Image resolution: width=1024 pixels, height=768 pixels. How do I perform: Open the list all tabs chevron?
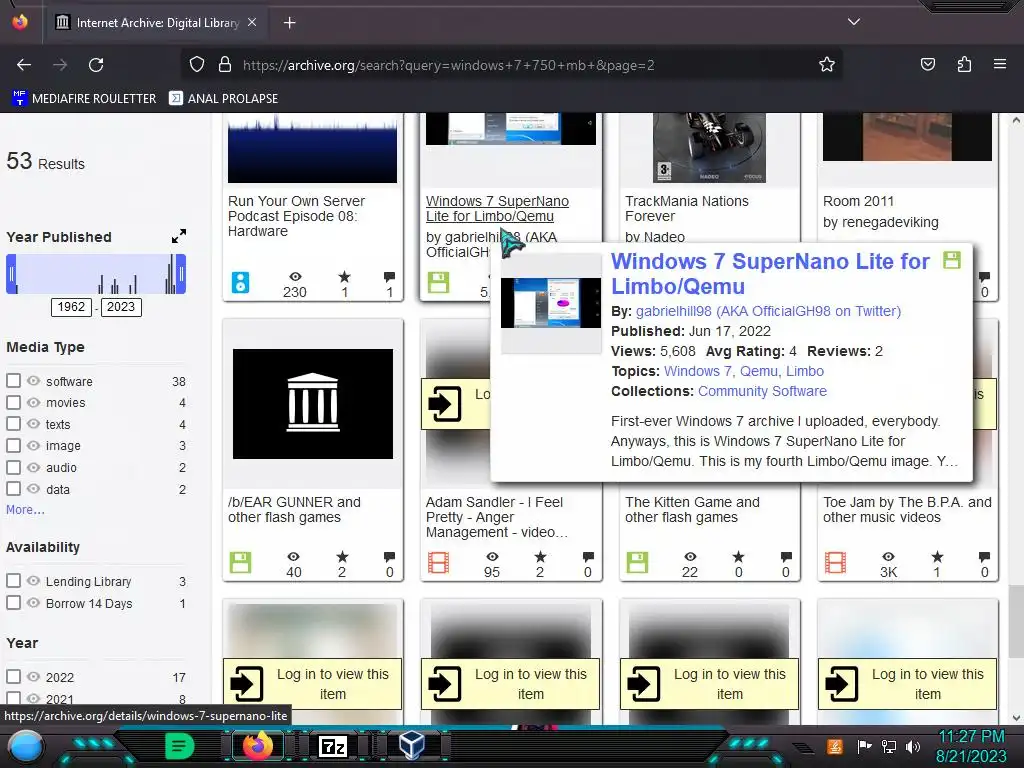854,22
